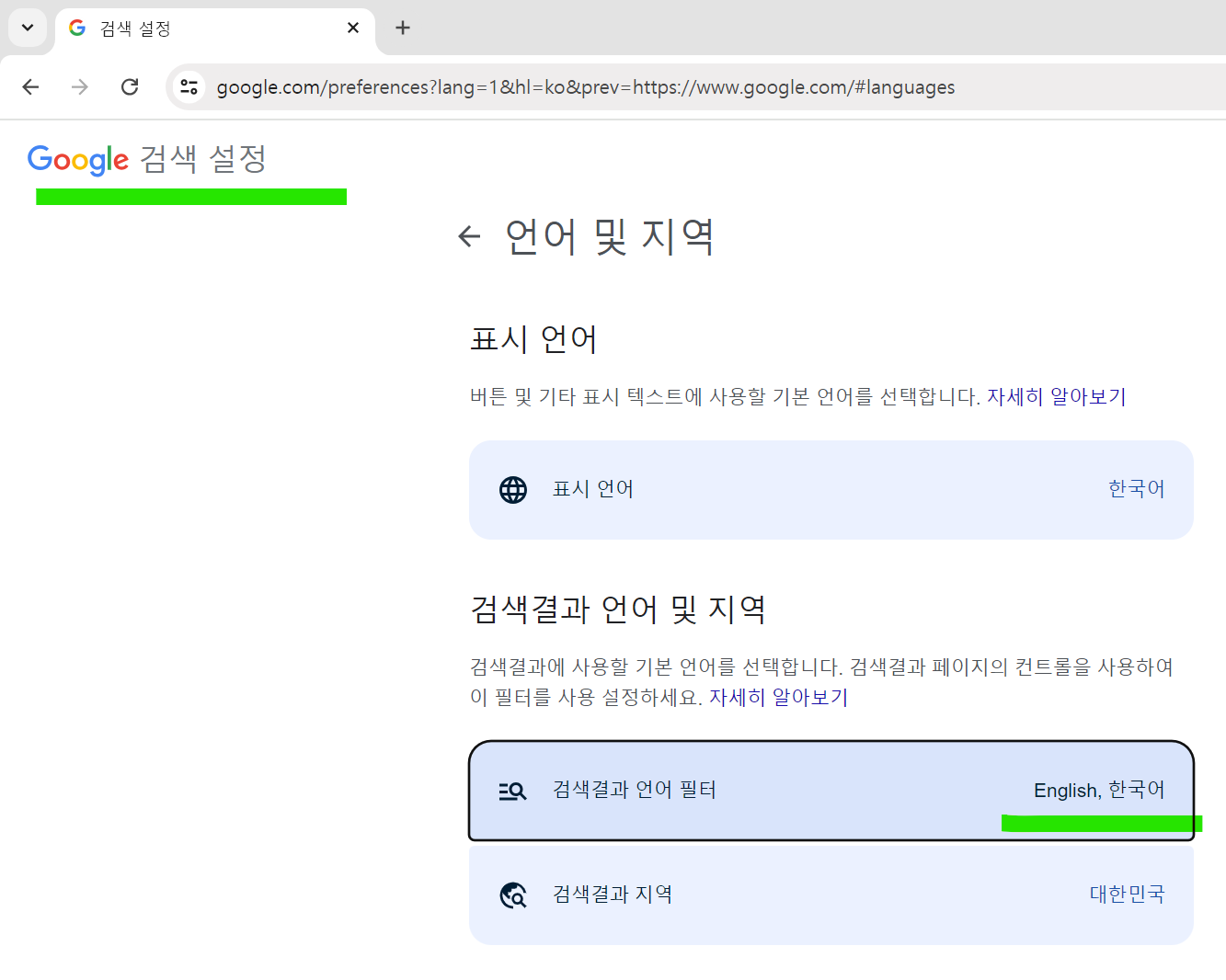
Task: Click the browser back navigation arrow
Action: pyautogui.click(x=30, y=86)
